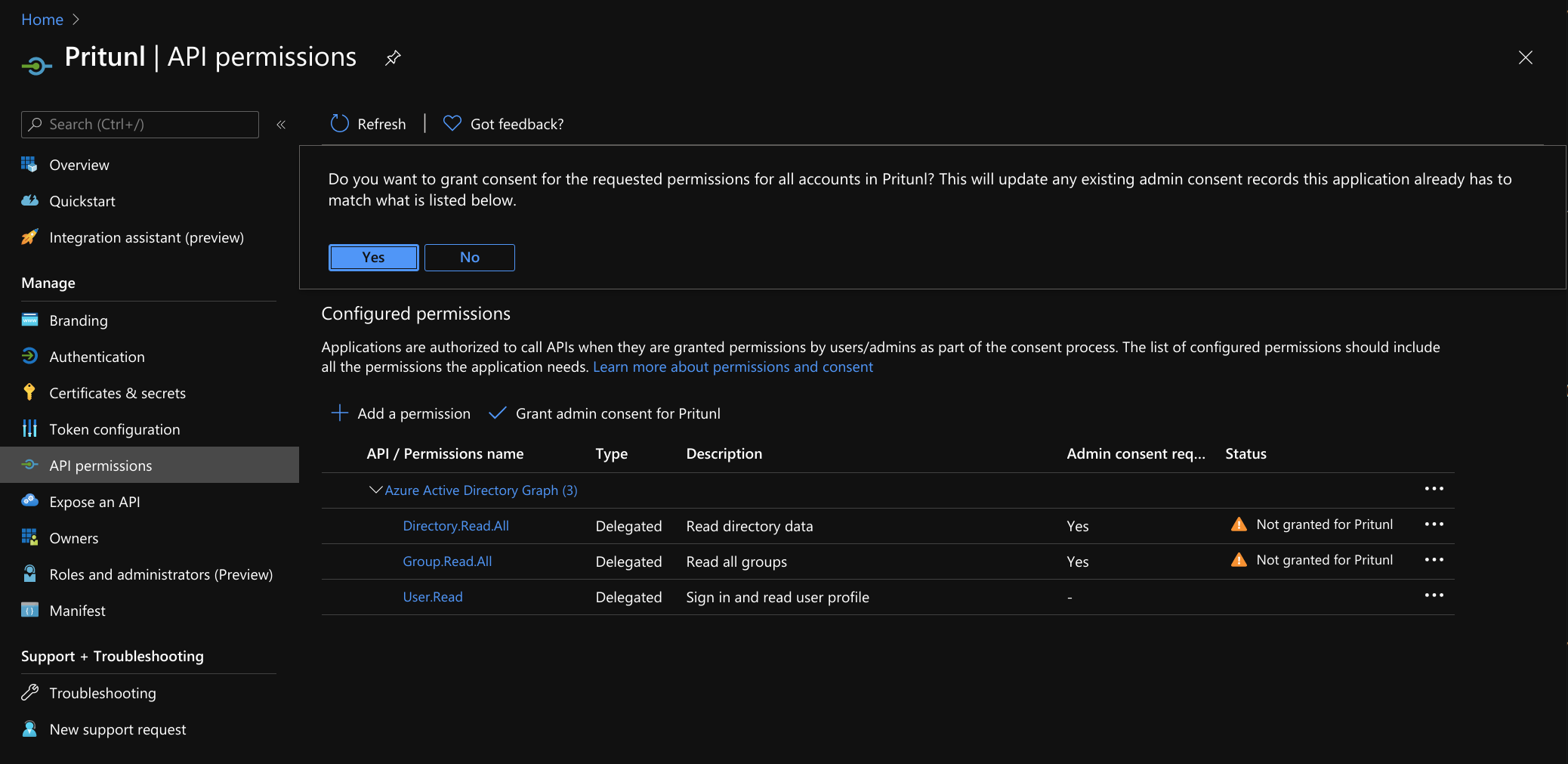Open the Overview page
The image size is (1568, 764).
(x=79, y=165)
